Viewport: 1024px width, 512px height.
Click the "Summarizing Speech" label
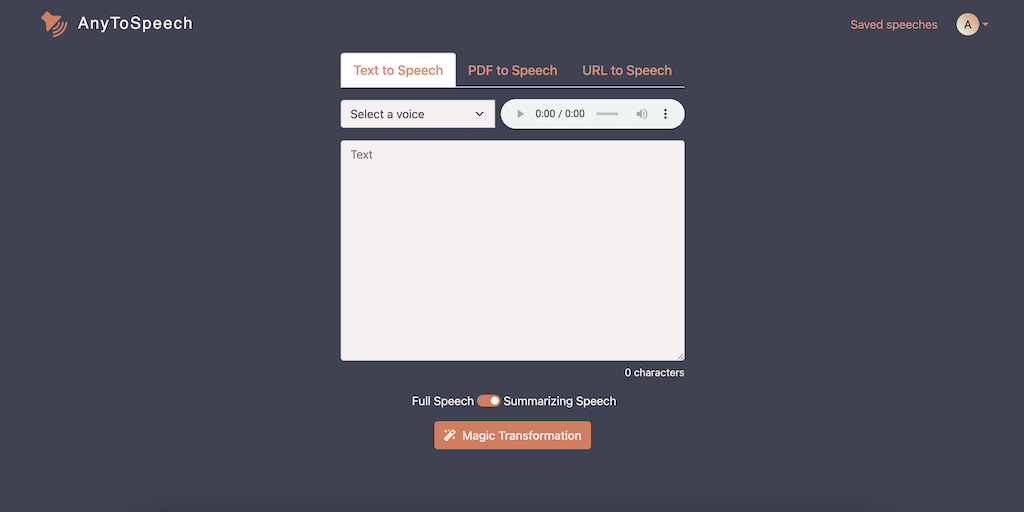coord(560,401)
